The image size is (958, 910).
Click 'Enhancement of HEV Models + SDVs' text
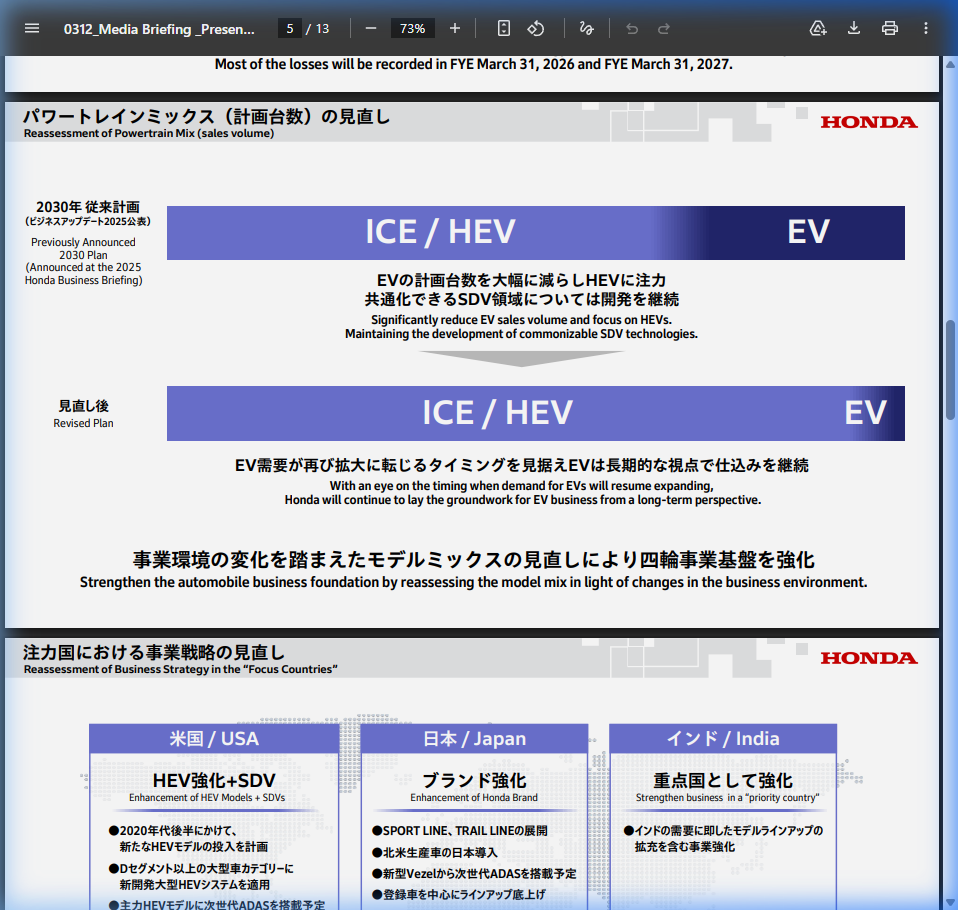point(207,798)
